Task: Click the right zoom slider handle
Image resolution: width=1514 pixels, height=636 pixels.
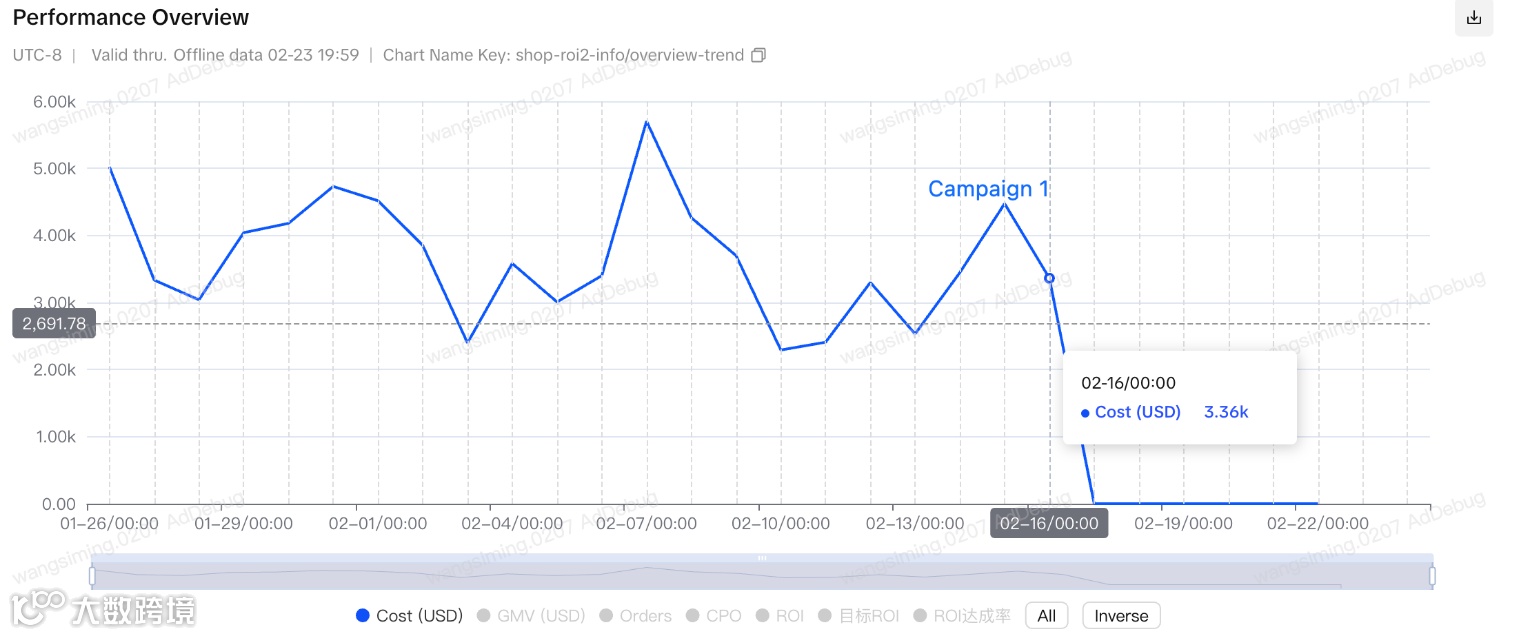Action: pos(1432,576)
